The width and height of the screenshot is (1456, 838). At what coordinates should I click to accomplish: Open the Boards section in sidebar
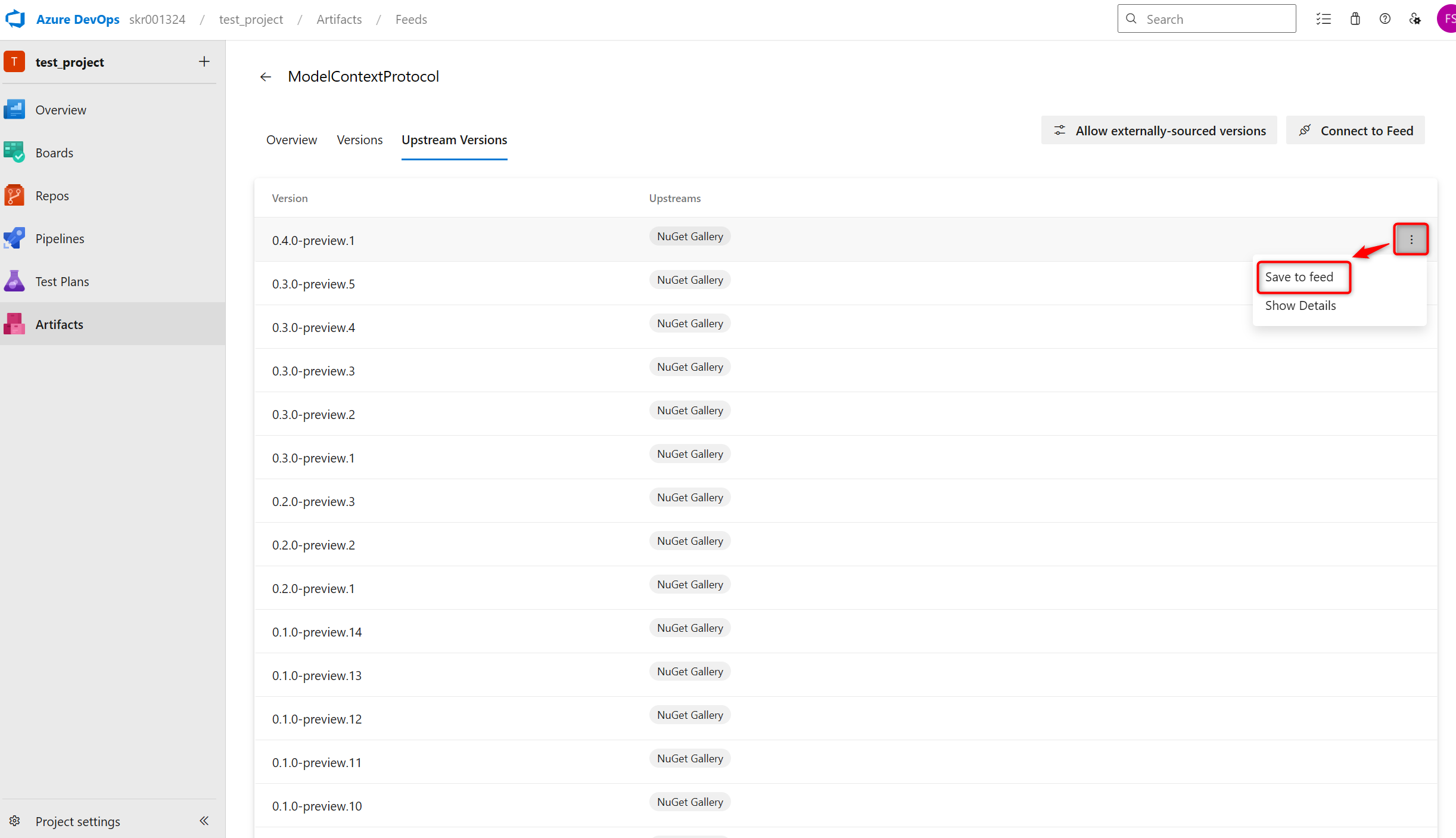pos(55,152)
